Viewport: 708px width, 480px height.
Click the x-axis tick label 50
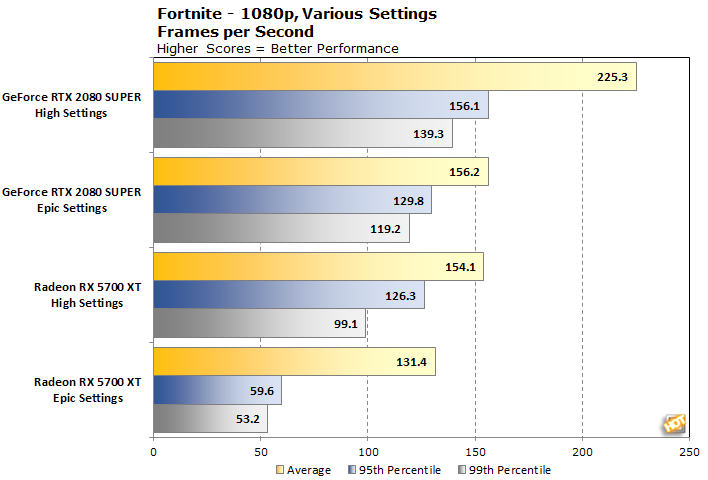[x=261, y=452]
